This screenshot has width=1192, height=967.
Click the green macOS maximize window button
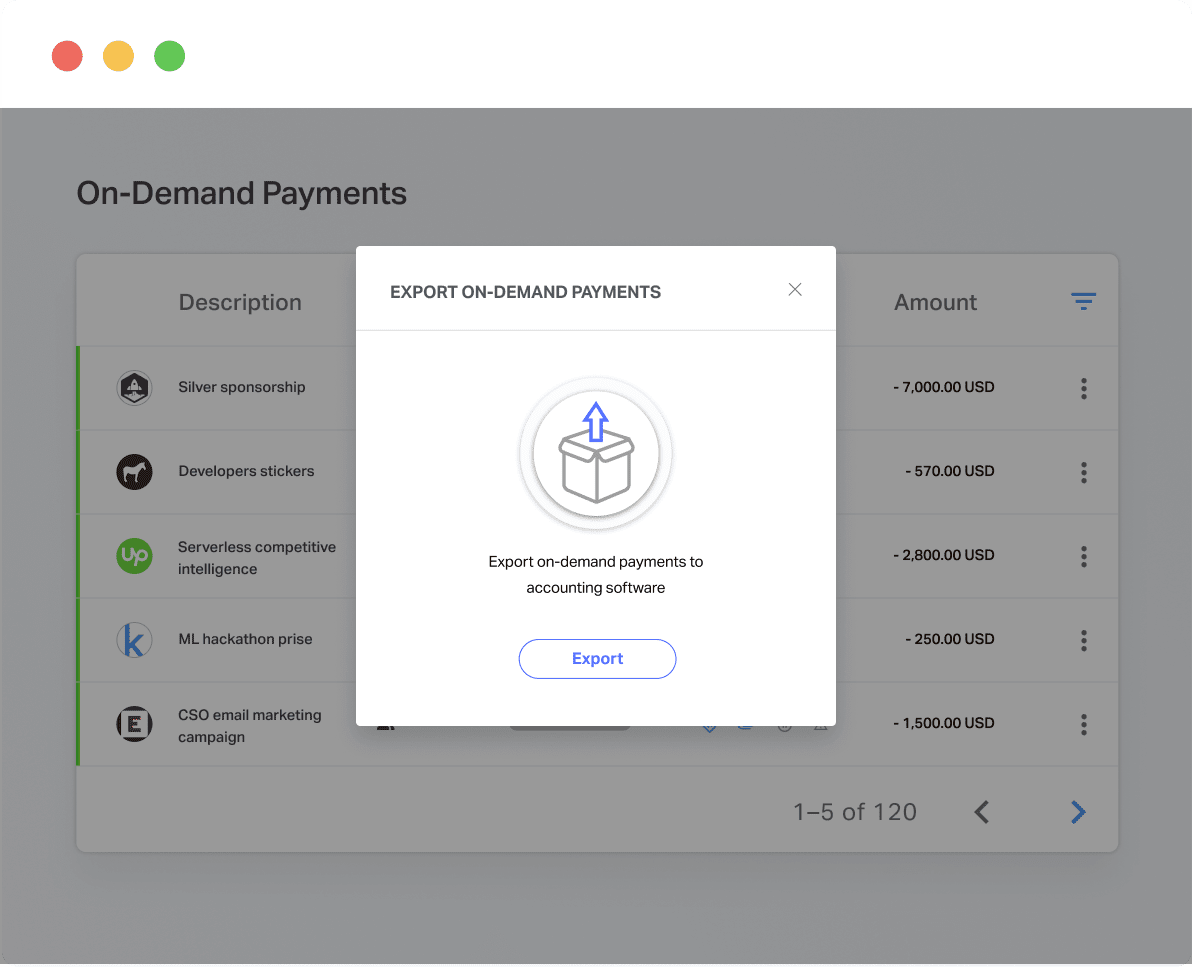tap(170, 56)
